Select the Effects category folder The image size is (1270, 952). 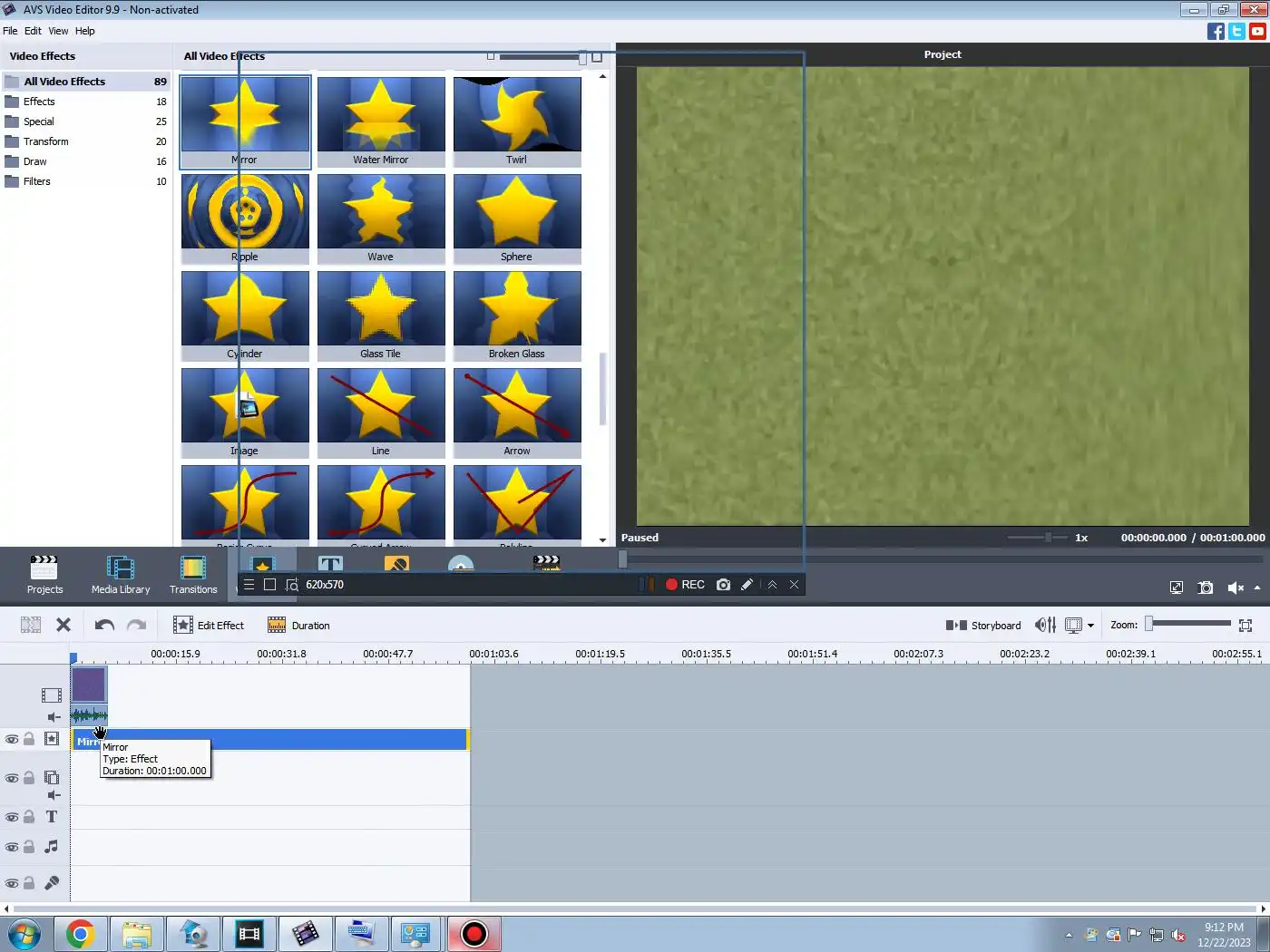[85, 102]
